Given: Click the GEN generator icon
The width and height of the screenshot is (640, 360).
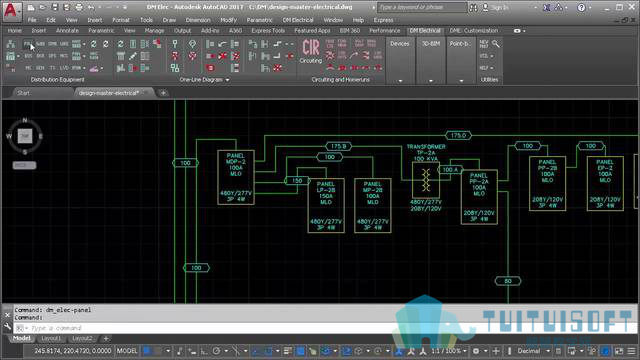Looking at the screenshot, I should pos(40,68).
